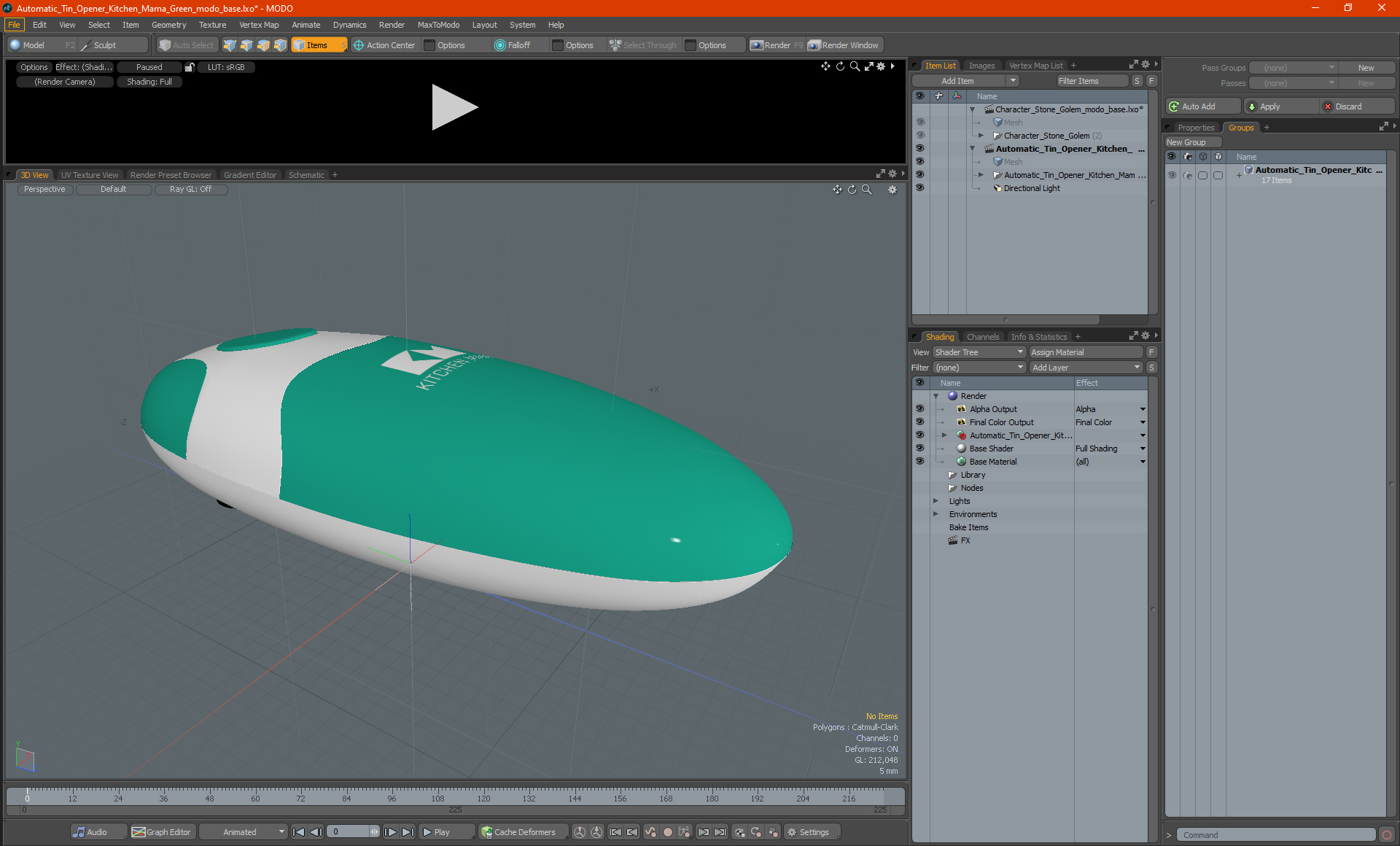Open Texture menu
Image resolution: width=1400 pixels, height=846 pixels.
click(x=212, y=25)
